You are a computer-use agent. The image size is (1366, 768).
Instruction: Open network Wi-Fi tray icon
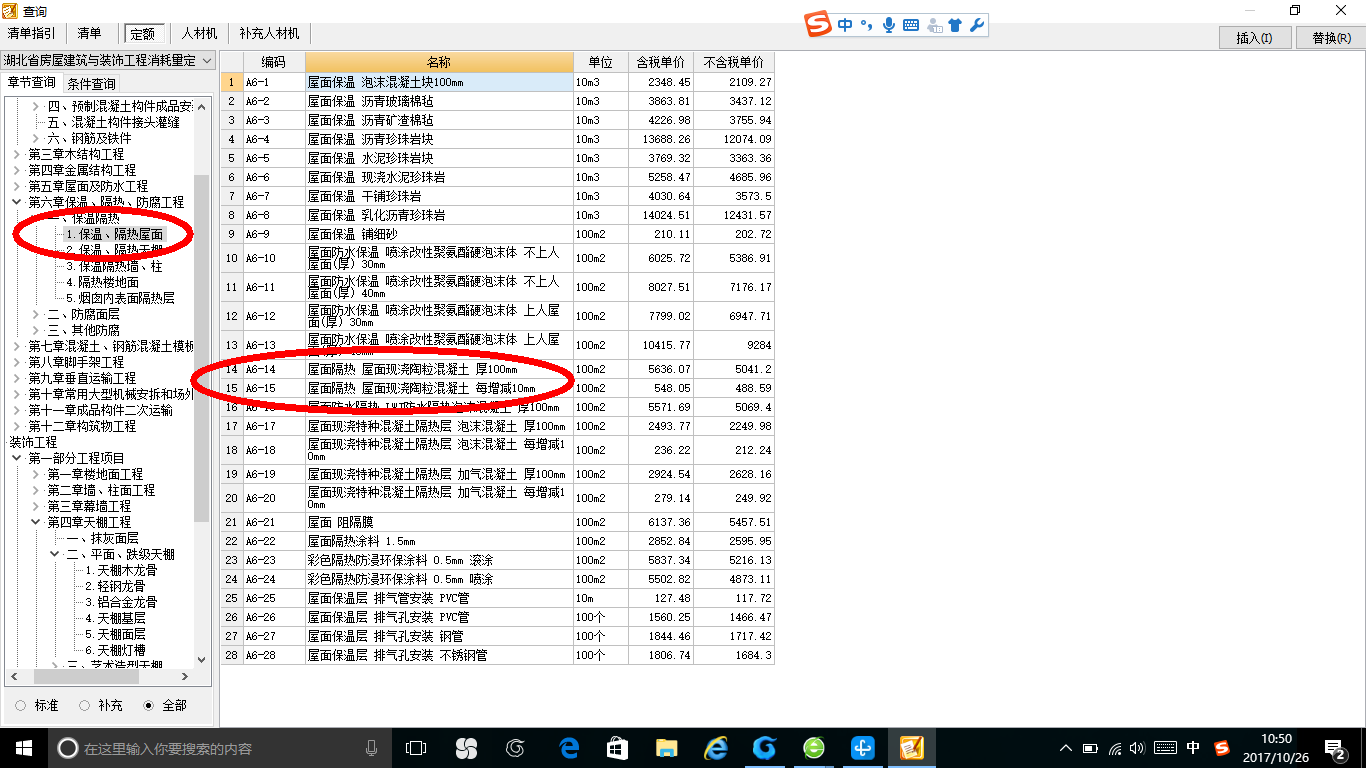click(x=1113, y=748)
